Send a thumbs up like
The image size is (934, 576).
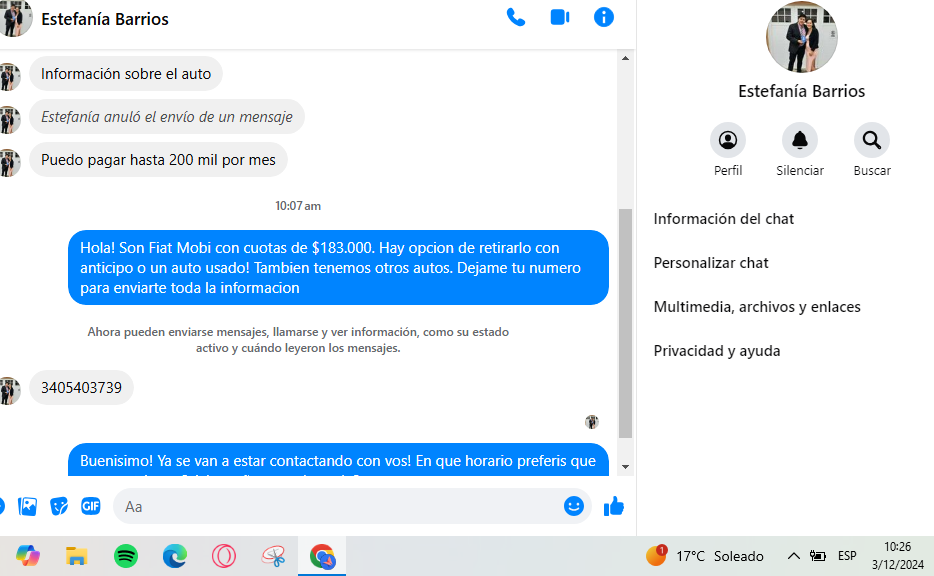point(614,506)
